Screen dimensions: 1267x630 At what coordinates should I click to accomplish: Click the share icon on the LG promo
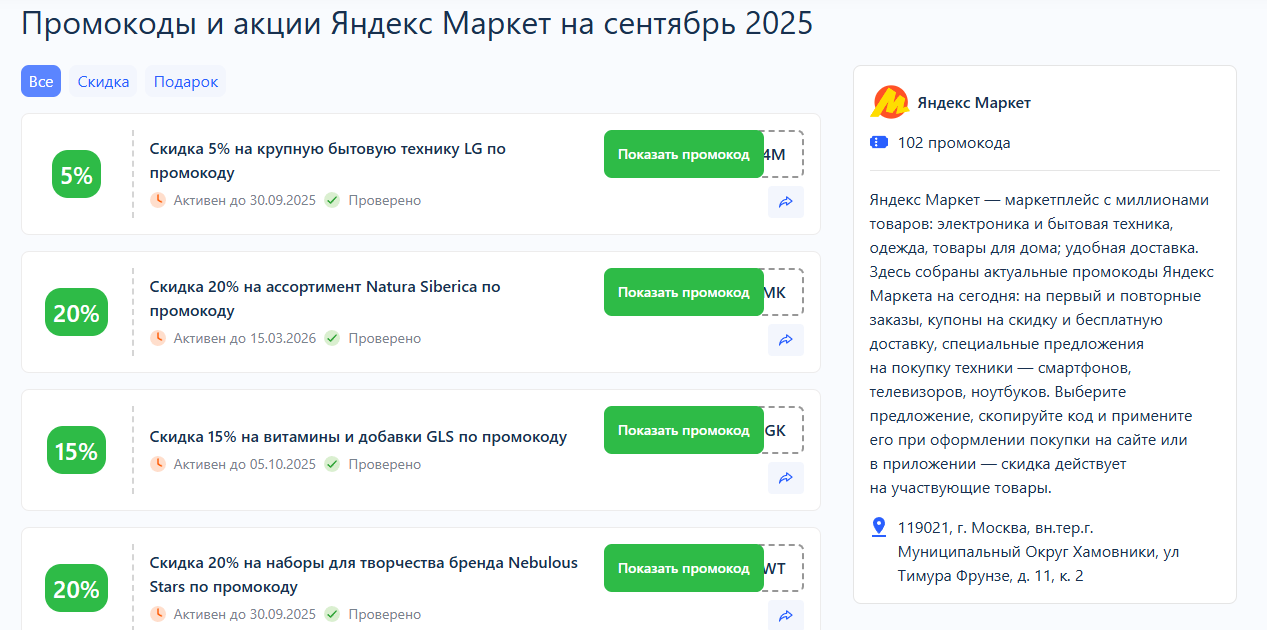785,202
